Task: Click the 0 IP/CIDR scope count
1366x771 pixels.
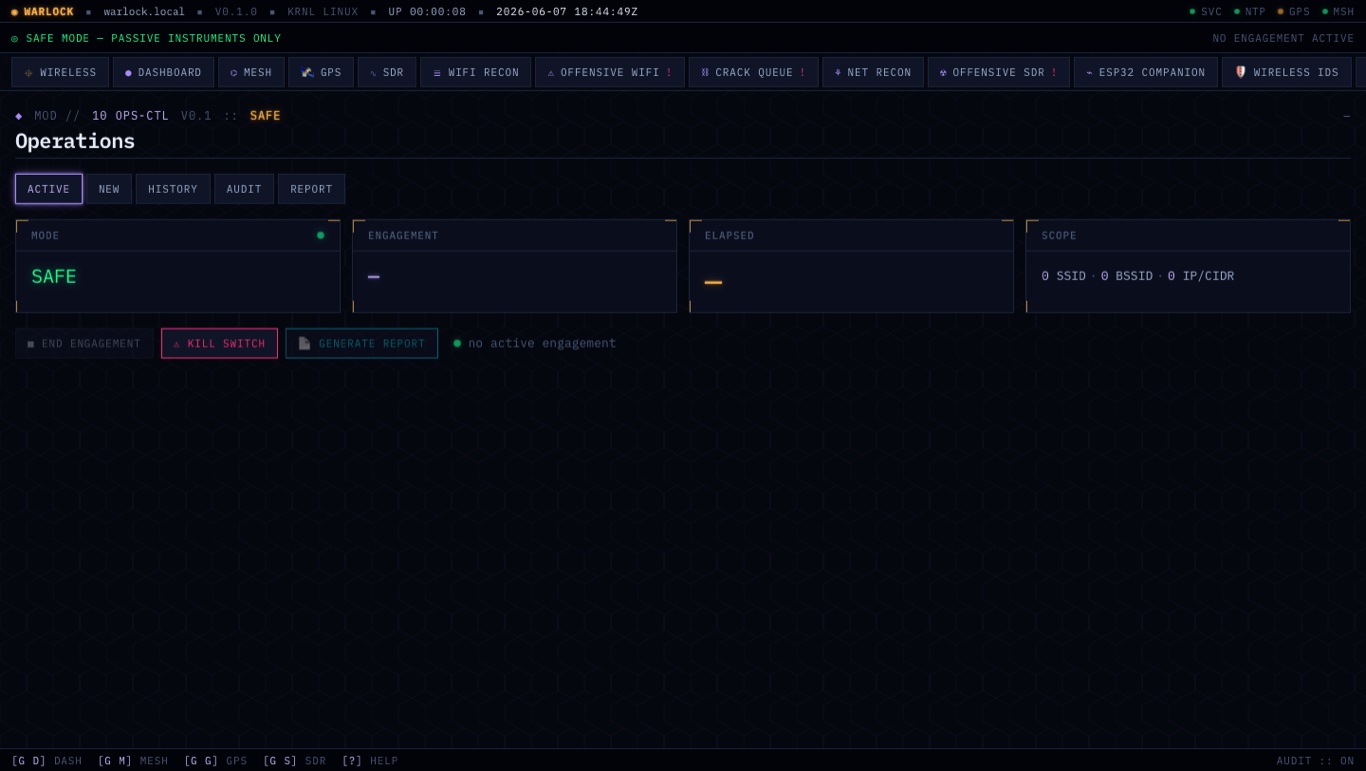Action: (x=1201, y=276)
